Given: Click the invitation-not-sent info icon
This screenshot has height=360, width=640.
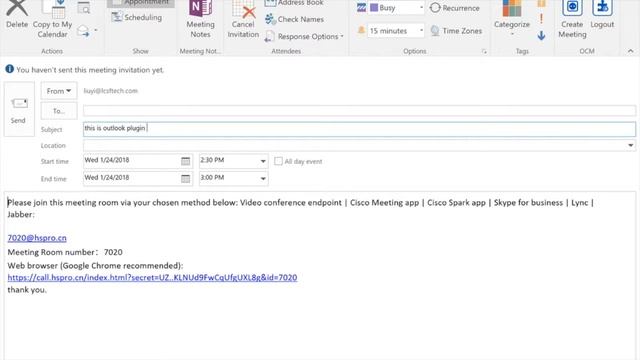Looking at the screenshot, I should pyautogui.click(x=9, y=69).
